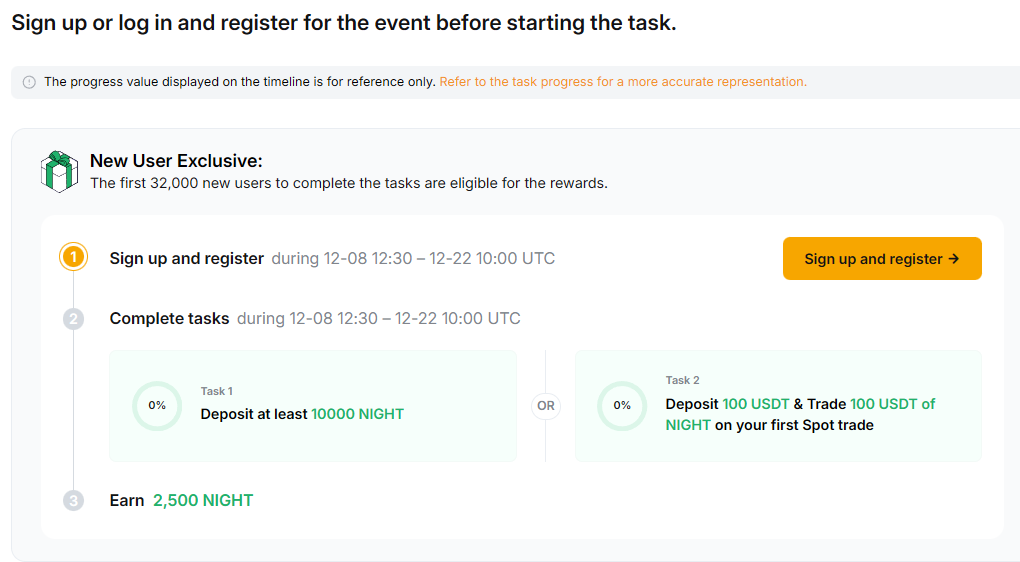The image size is (1020, 562).
Task: Select the grey step 3 timeline marker
Action: [x=73, y=500]
